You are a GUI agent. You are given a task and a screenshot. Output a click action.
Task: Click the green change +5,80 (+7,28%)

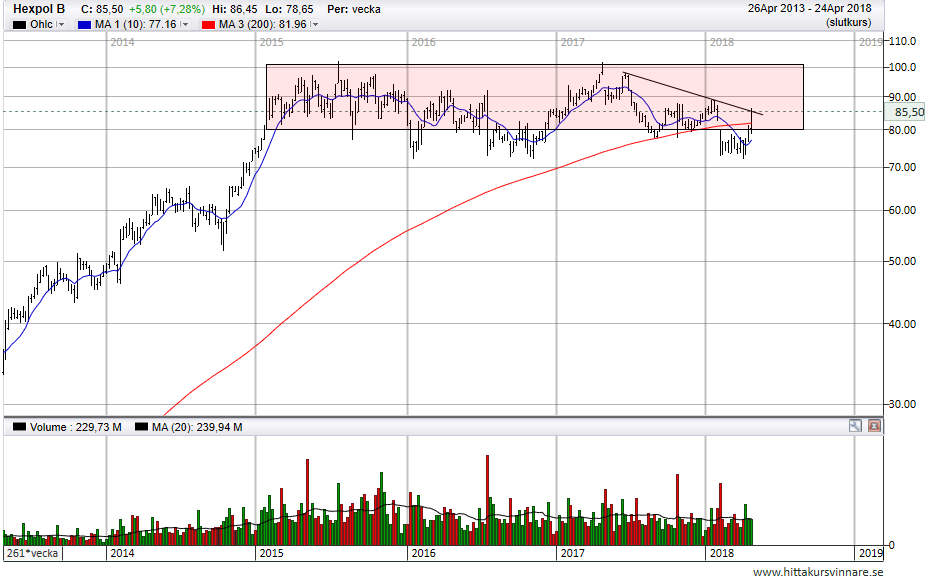click(167, 9)
